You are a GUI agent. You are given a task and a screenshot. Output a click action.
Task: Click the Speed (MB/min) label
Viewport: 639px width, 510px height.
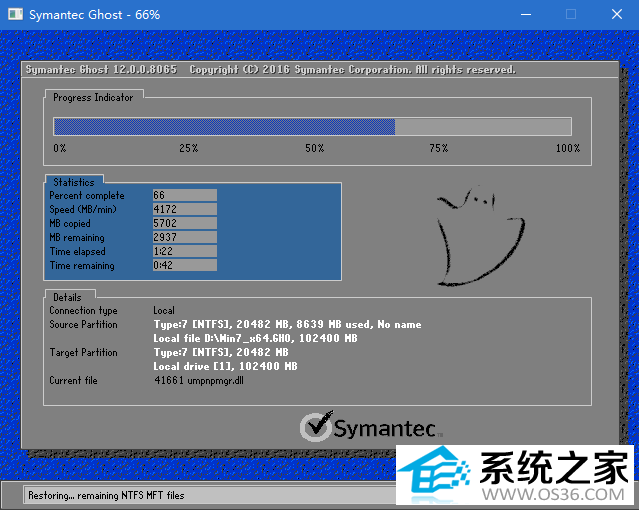coord(83,210)
